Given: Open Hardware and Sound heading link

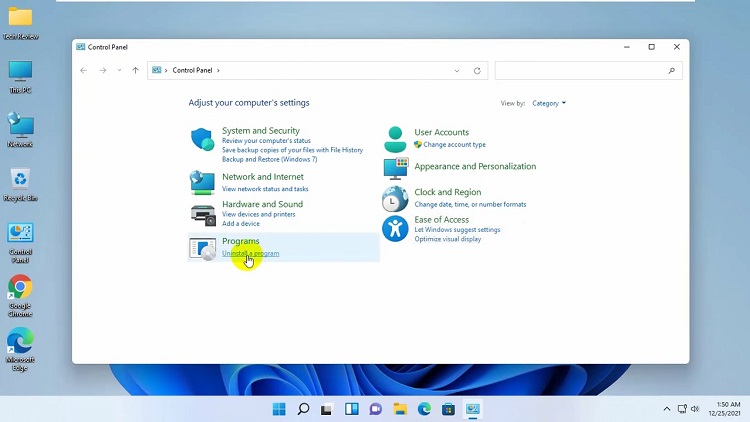Looking at the screenshot, I should point(262,204).
